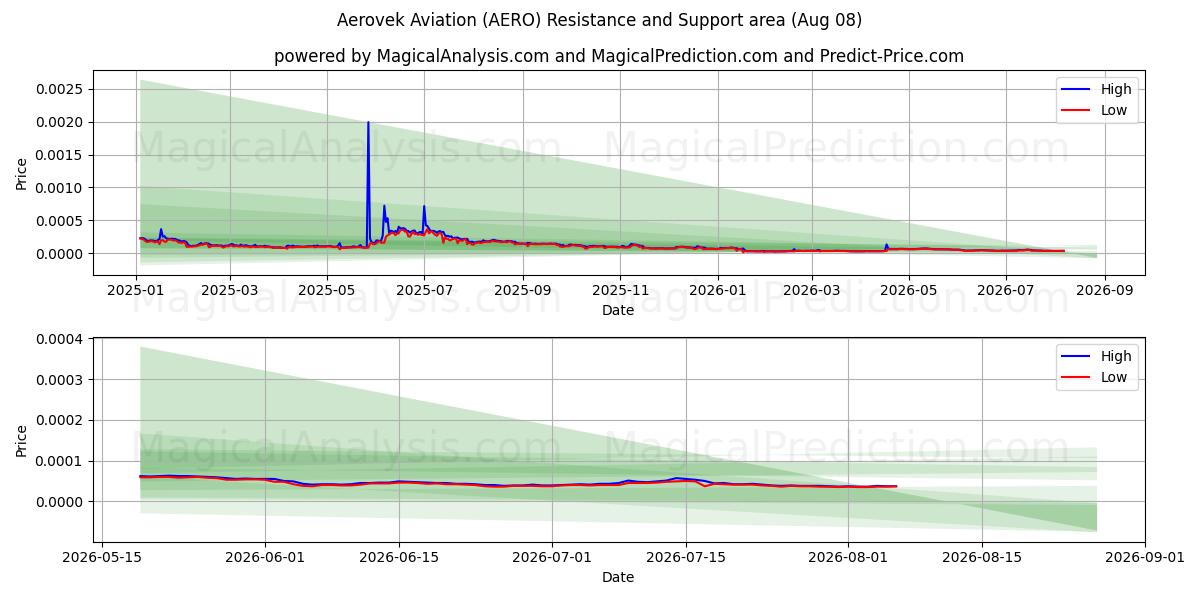Click the 2026-05 x-axis tick label

[x=908, y=291]
